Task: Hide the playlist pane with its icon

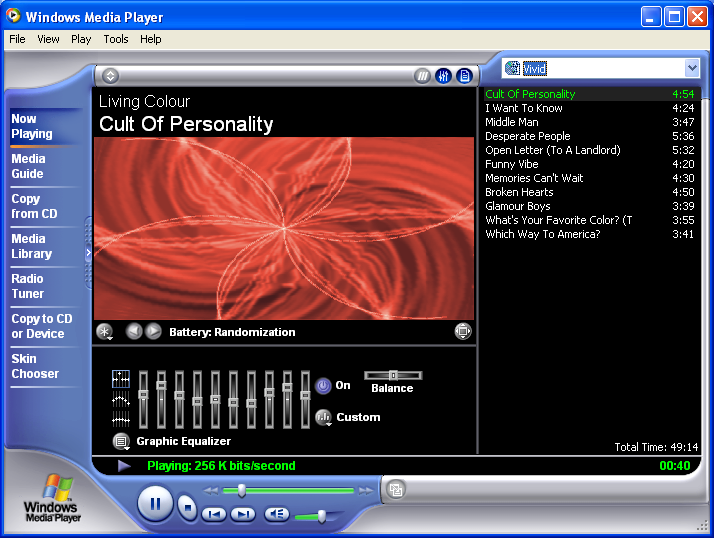Action: [463, 76]
